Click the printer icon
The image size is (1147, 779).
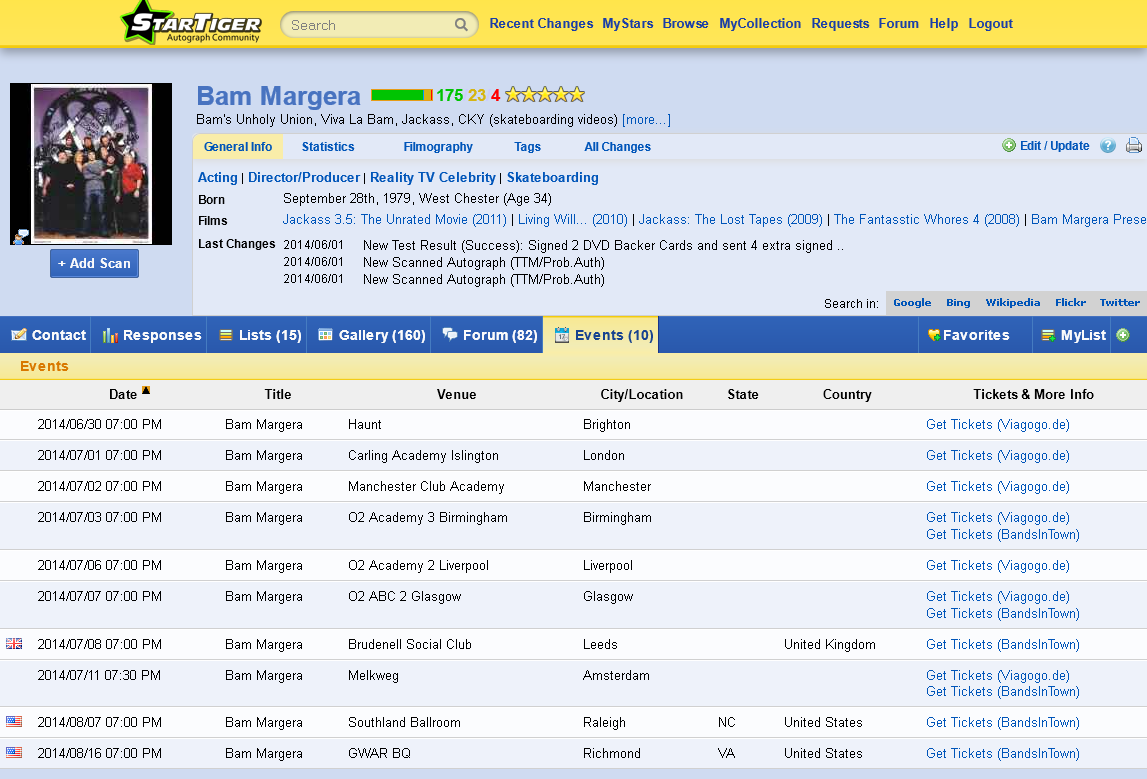pyautogui.click(x=1134, y=146)
